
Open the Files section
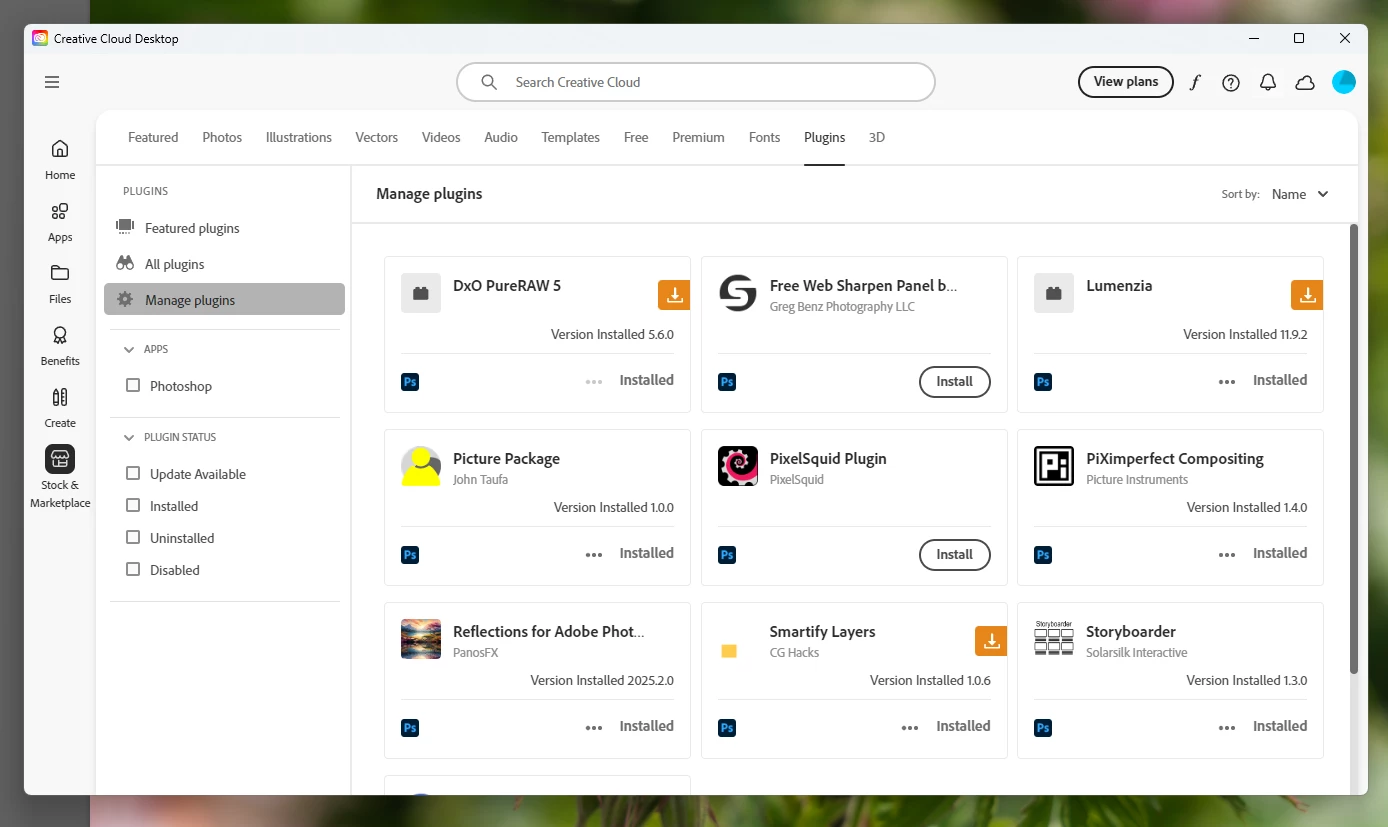pos(60,284)
